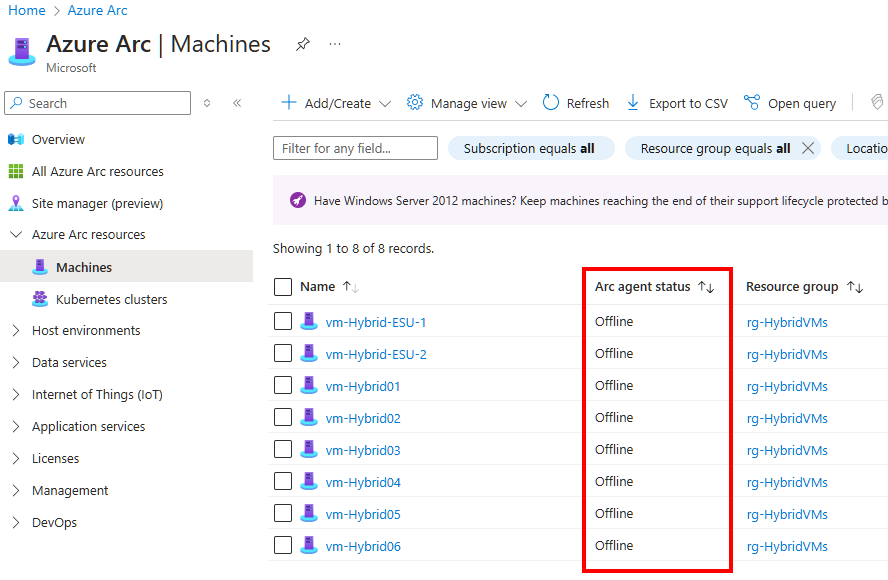Click the Site manager (preview) icon
Screen dimensions: 888x580
click(16, 203)
